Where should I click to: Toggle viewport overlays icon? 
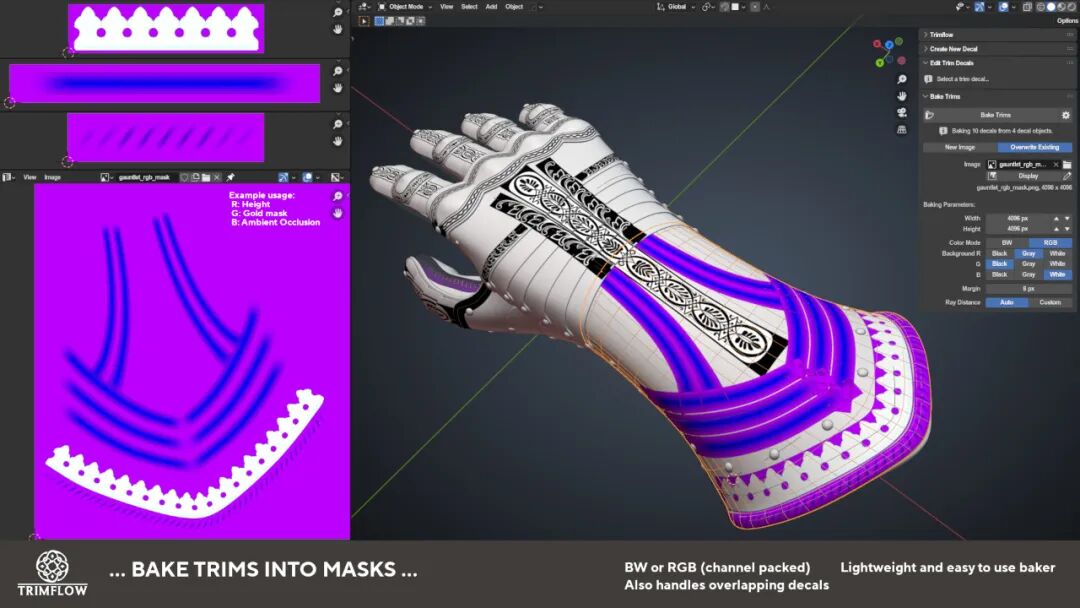1004,7
